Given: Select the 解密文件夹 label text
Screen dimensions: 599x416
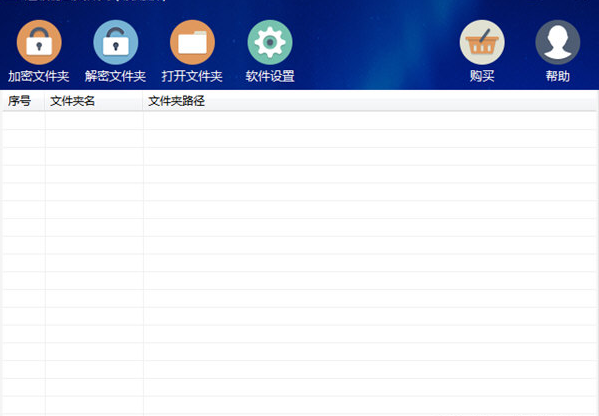Looking at the screenshot, I should point(116,76).
